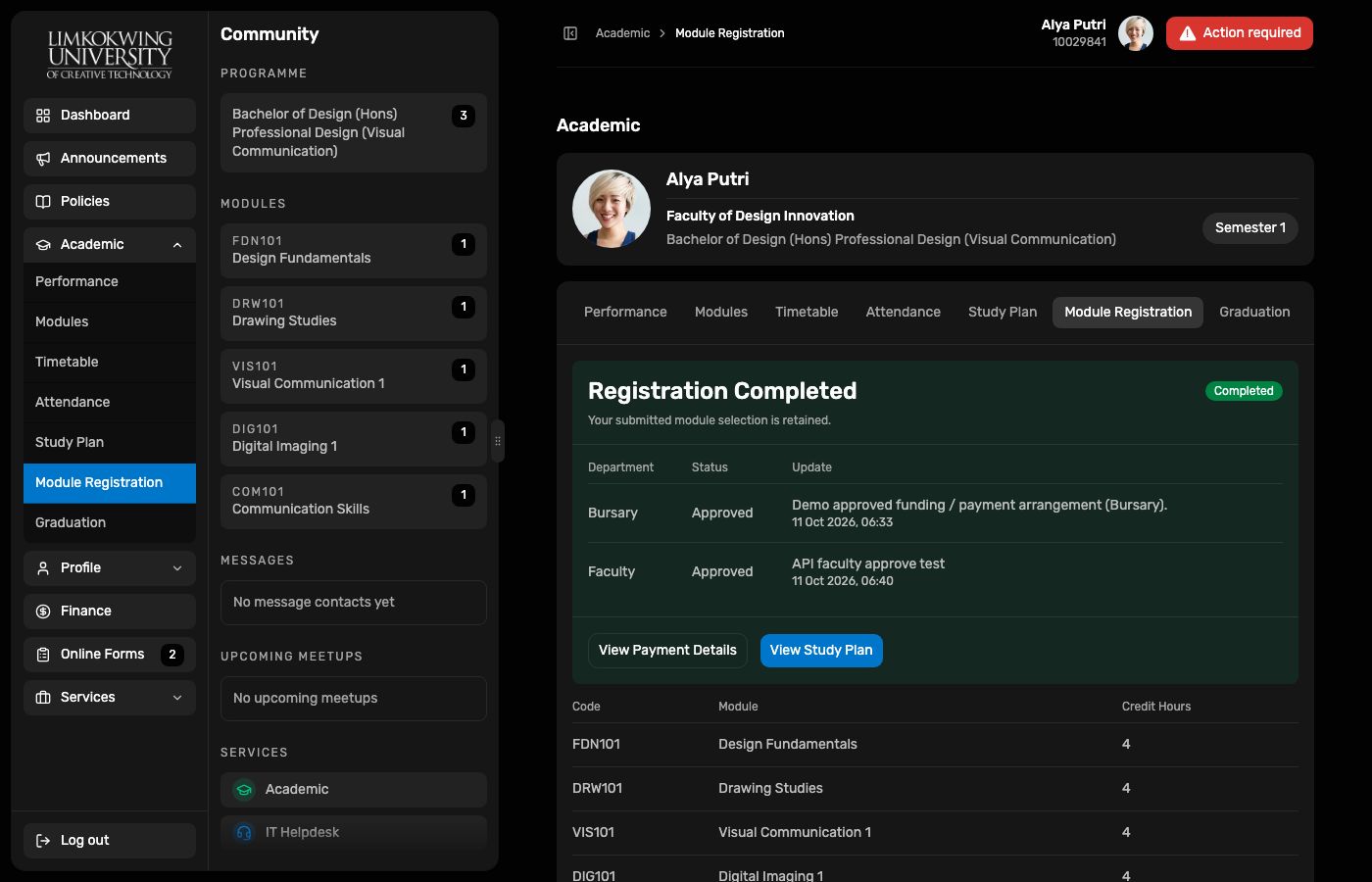
Task: Click the Log out arrow icon
Action: (x=43, y=841)
